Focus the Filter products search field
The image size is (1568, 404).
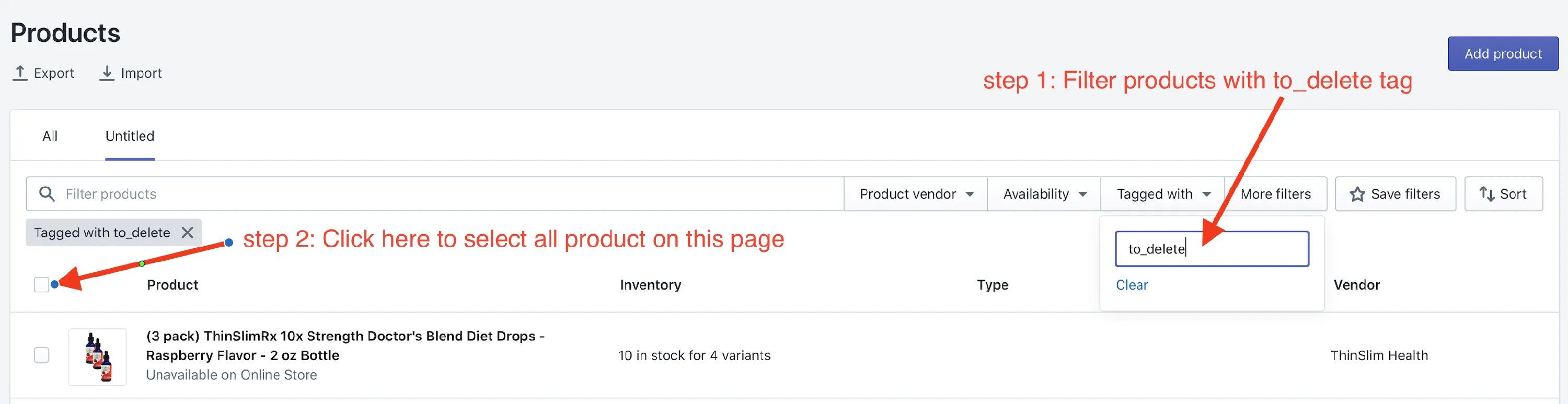click(x=435, y=194)
